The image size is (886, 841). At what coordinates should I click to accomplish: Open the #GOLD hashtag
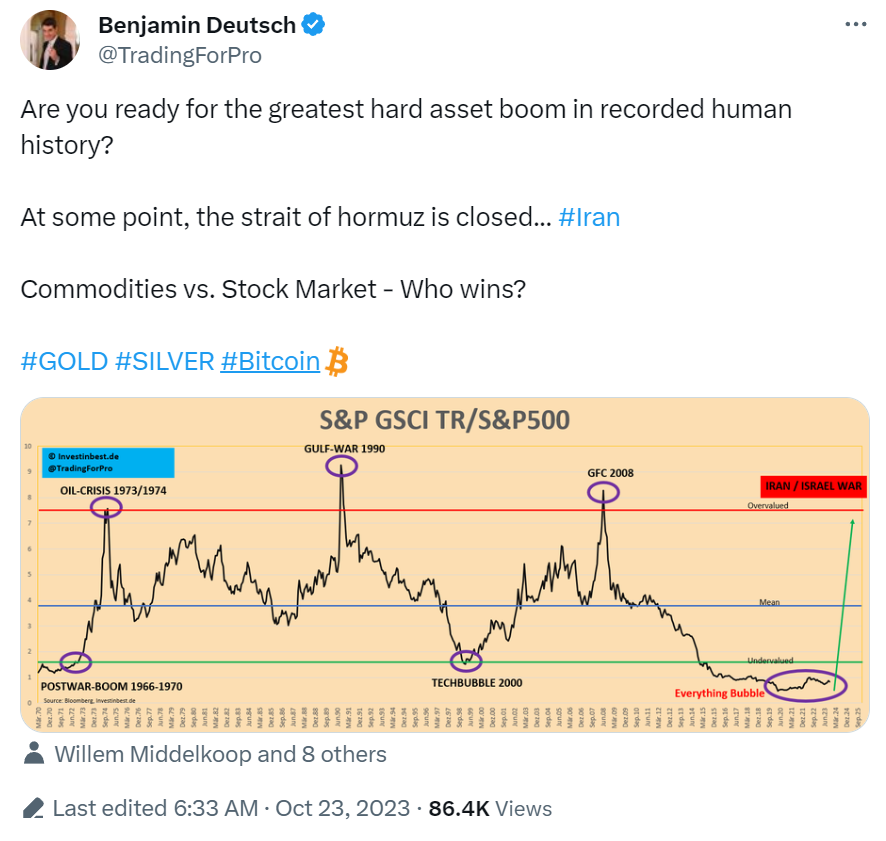(64, 361)
